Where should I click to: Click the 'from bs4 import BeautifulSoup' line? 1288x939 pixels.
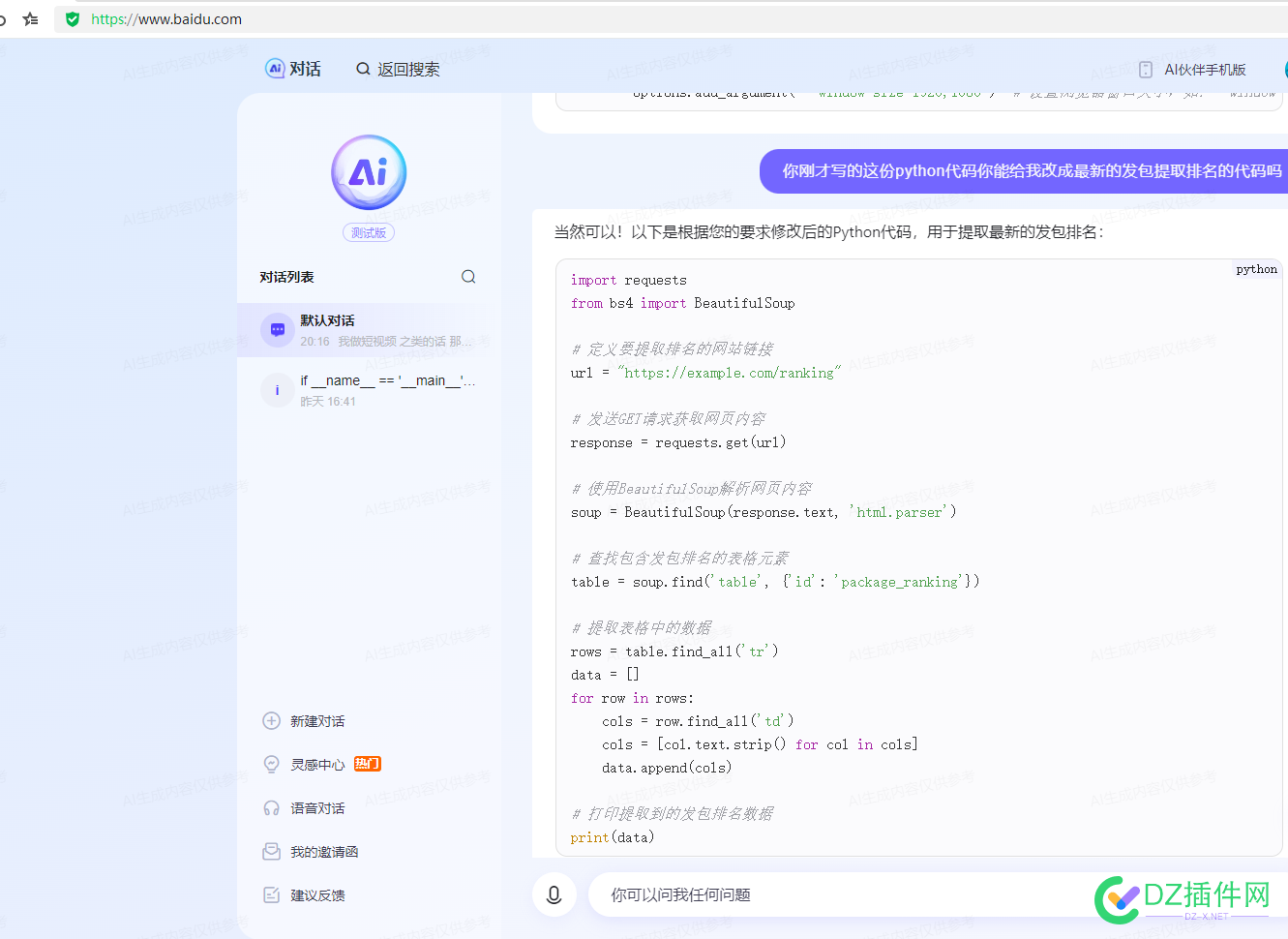tap(683, 303)
